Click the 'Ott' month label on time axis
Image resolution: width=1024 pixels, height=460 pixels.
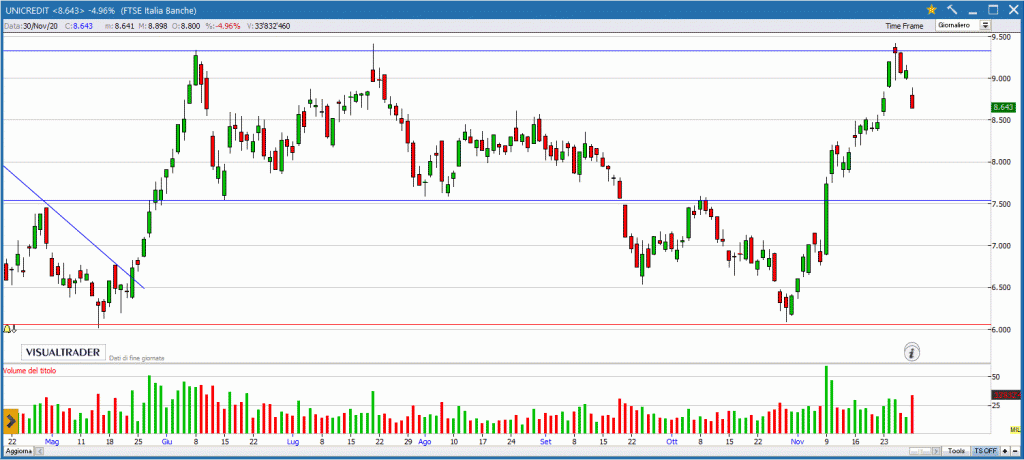click(x=672, y=442)
